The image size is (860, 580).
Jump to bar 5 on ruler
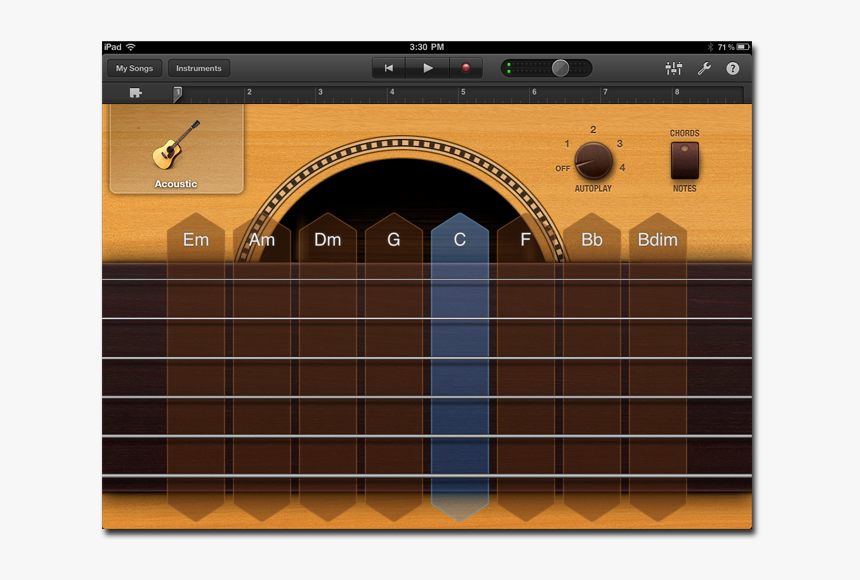point(463,92)
